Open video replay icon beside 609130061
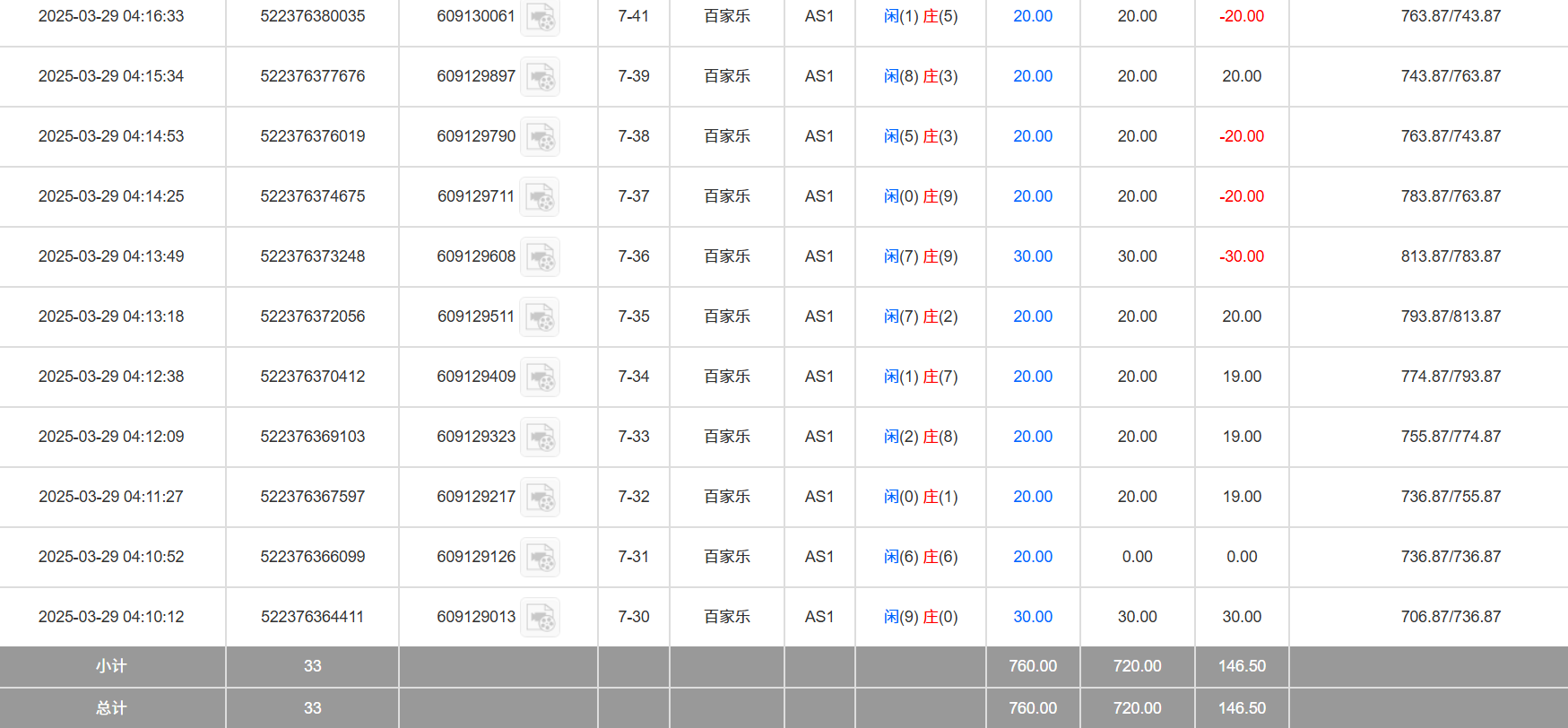 (x=541, y=17)
